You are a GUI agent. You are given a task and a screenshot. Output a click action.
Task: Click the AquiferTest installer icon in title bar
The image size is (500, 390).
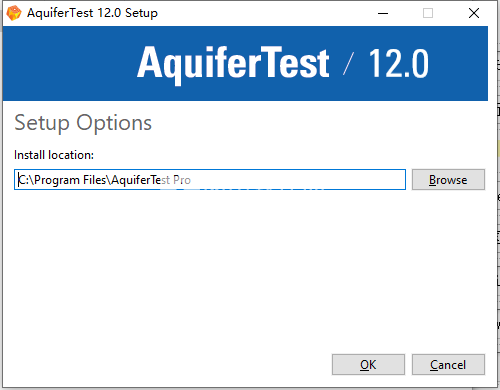tap(14, 13)
